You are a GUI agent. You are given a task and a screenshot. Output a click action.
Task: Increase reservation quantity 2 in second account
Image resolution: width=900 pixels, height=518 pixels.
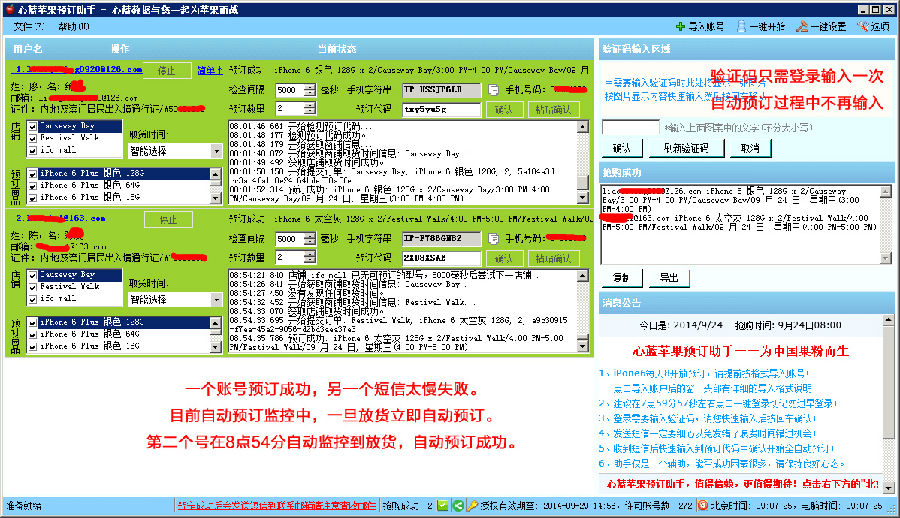pos(309,254)
